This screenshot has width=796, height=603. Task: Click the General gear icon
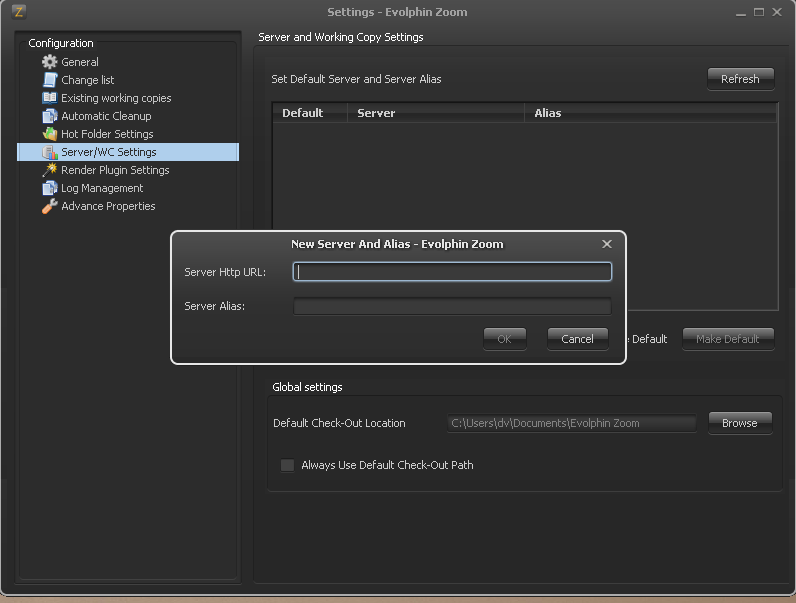[x=49, y=62]
